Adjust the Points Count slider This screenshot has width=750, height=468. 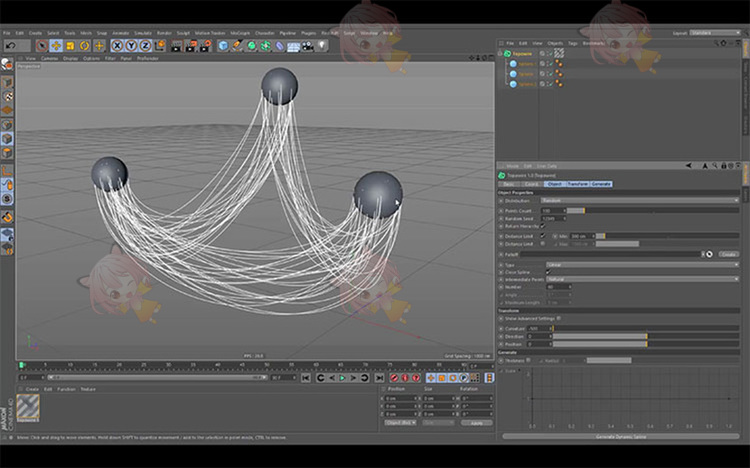[653, 211]
